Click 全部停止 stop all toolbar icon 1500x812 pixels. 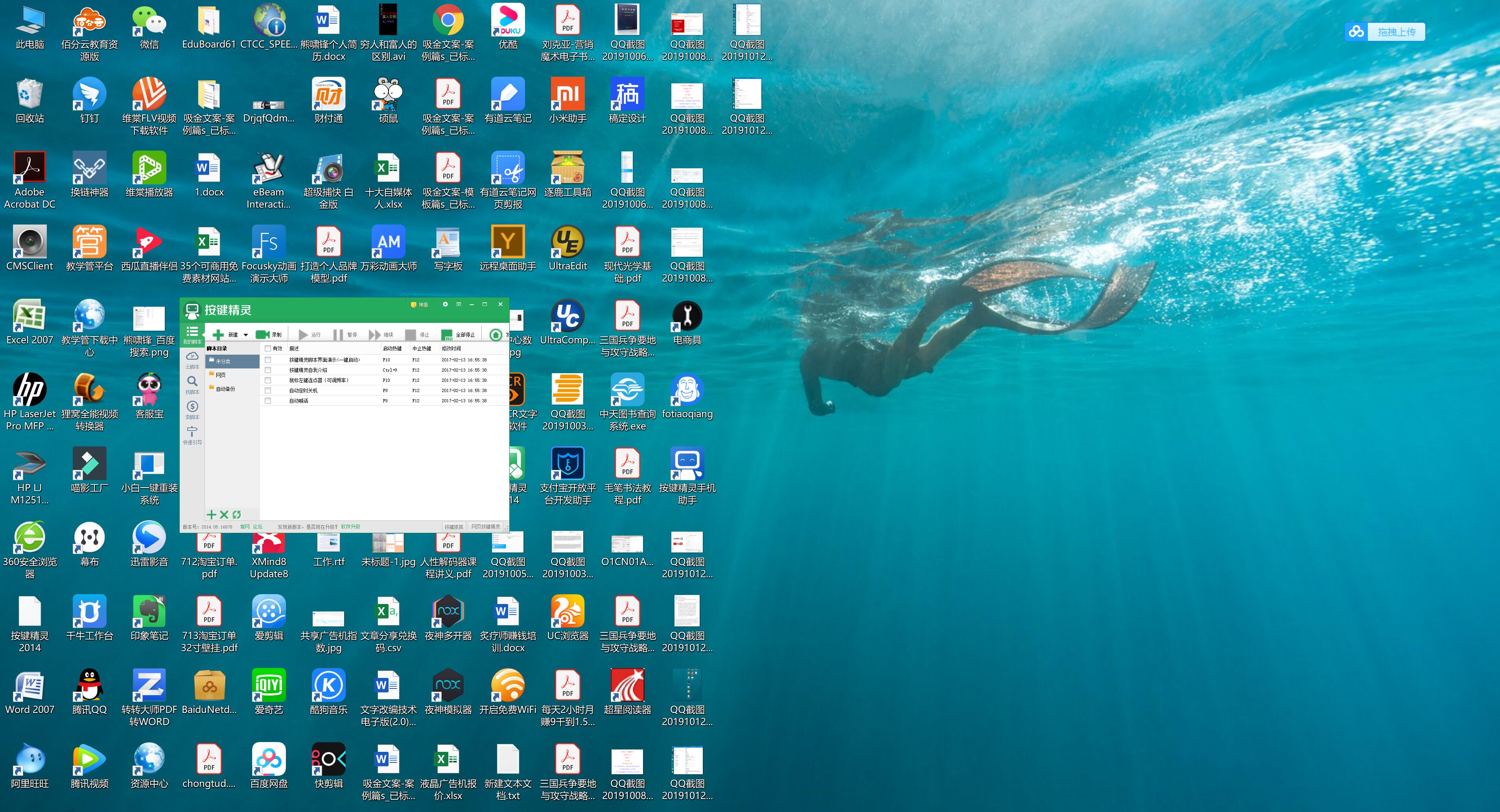pyautogui.click(x=447, y=335)
